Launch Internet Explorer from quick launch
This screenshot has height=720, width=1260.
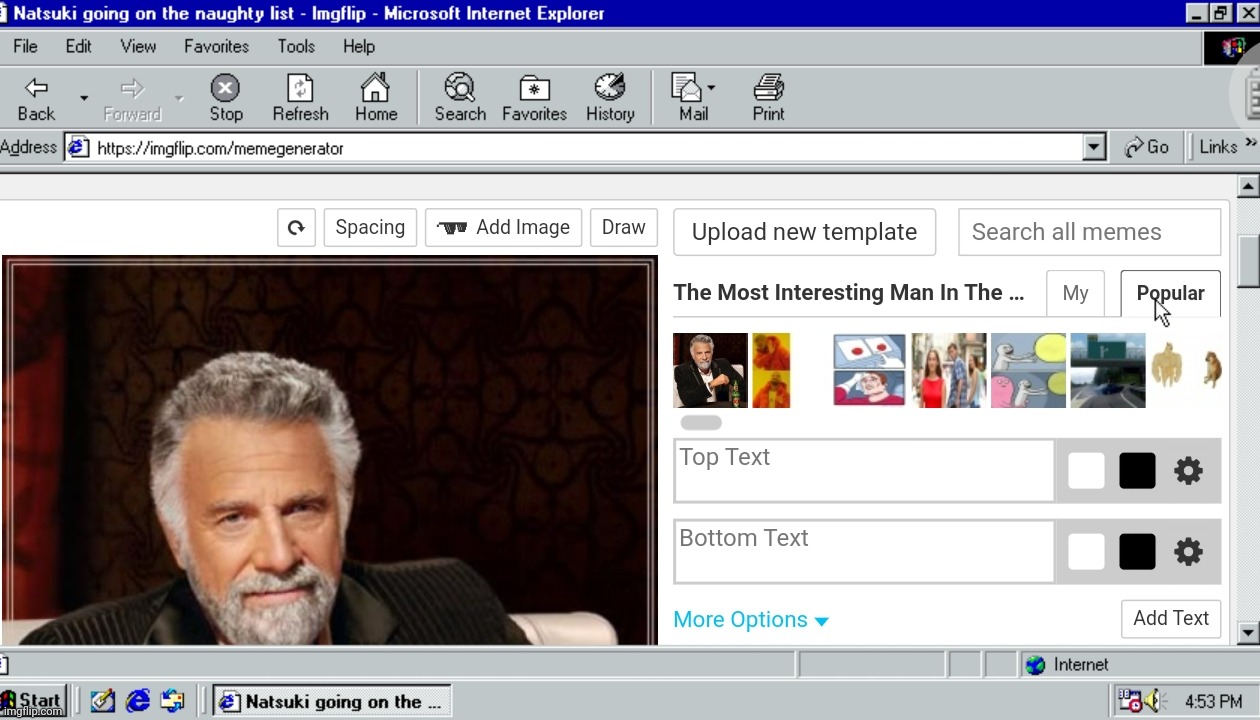click(138, 701)
